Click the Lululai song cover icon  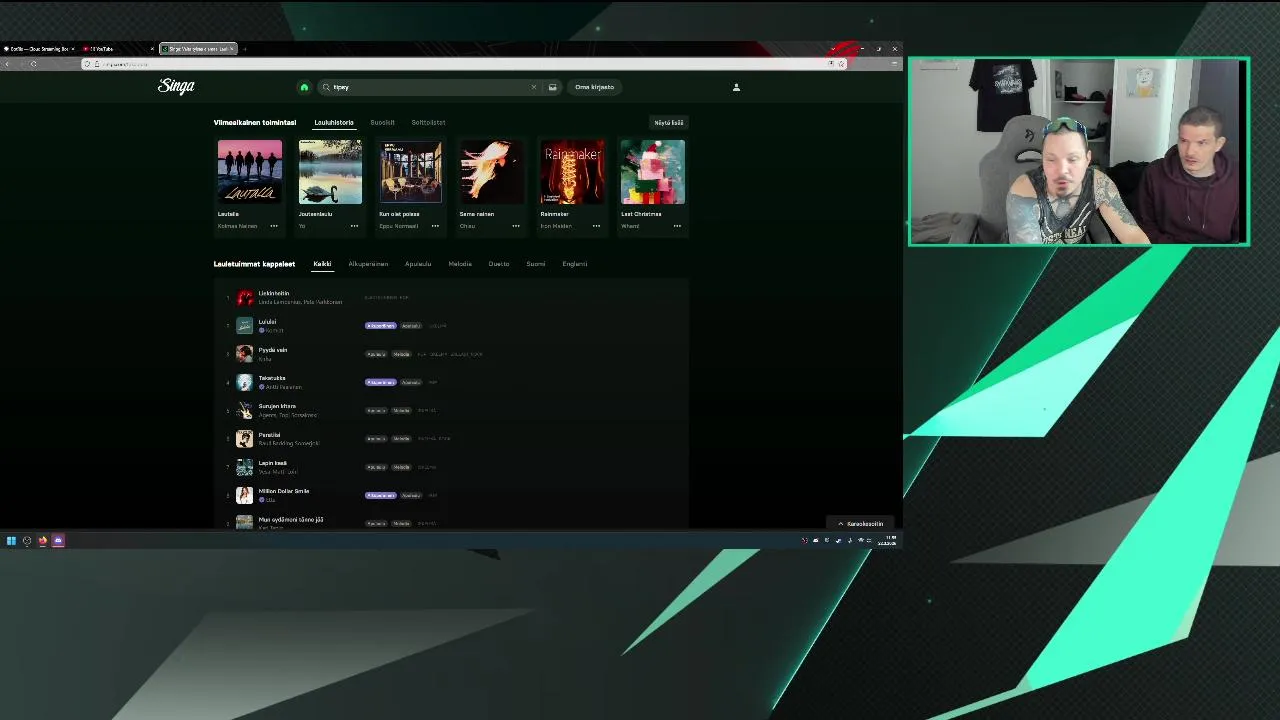(x=245, y=325)
